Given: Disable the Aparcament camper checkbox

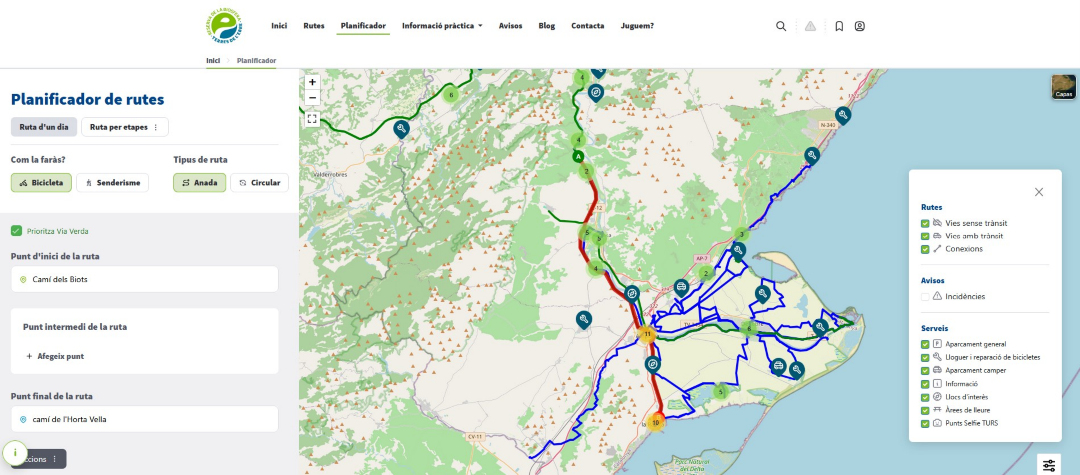Looking at the screenshot, I should (x=925, y=370).
